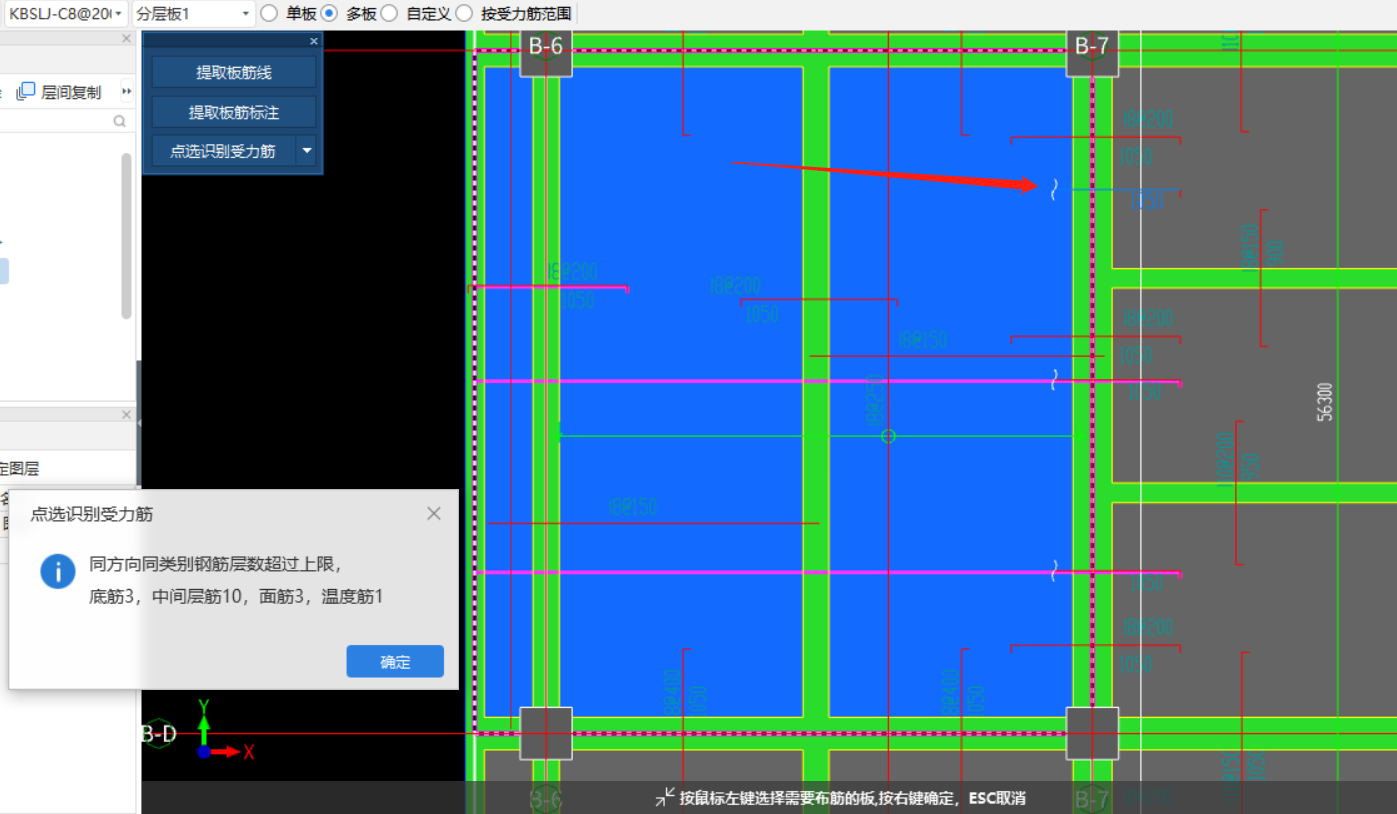Click the green circle rebar marker on slab

point(888,436)
